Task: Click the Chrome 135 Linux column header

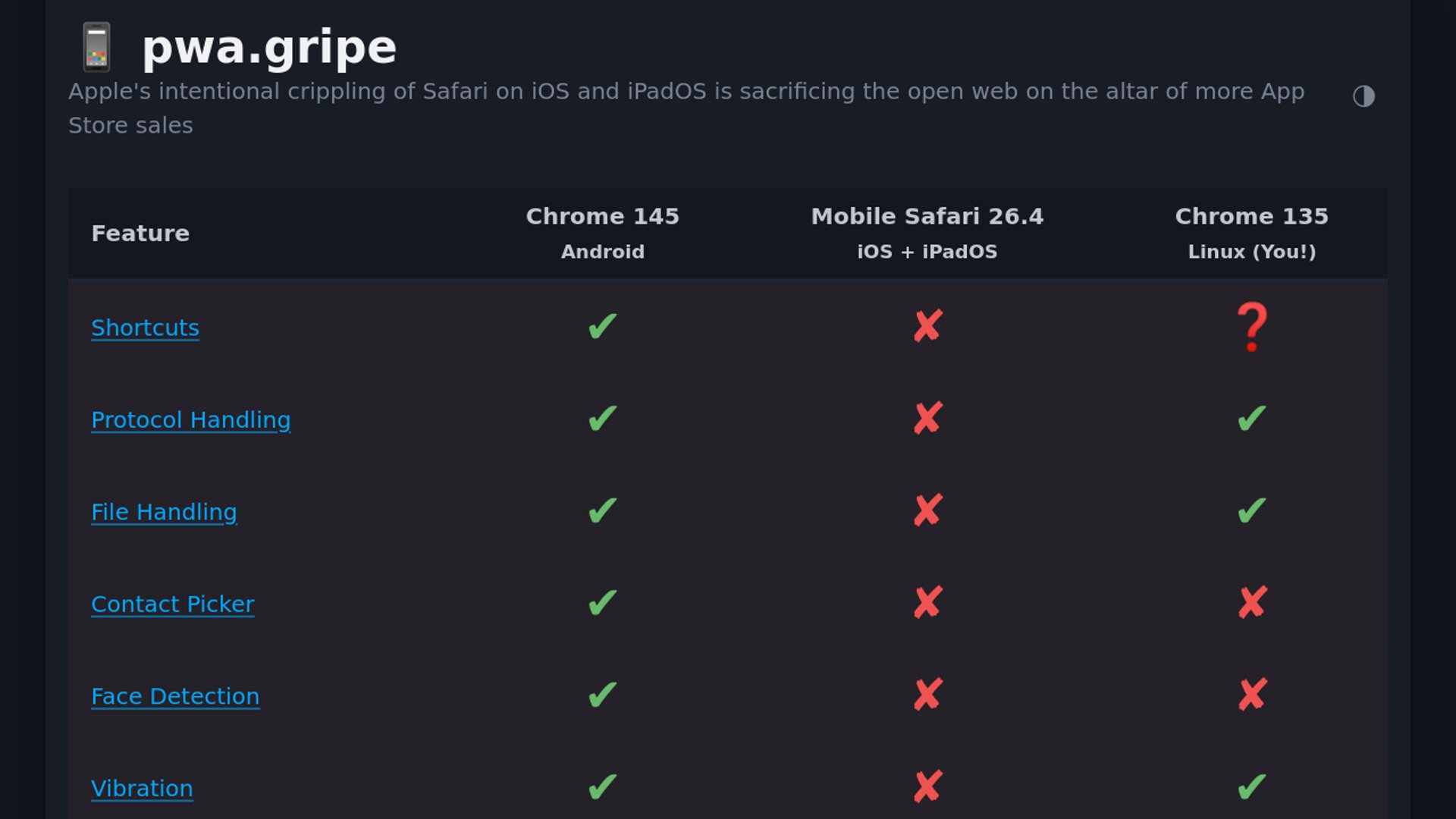Action: (1251, 232)
